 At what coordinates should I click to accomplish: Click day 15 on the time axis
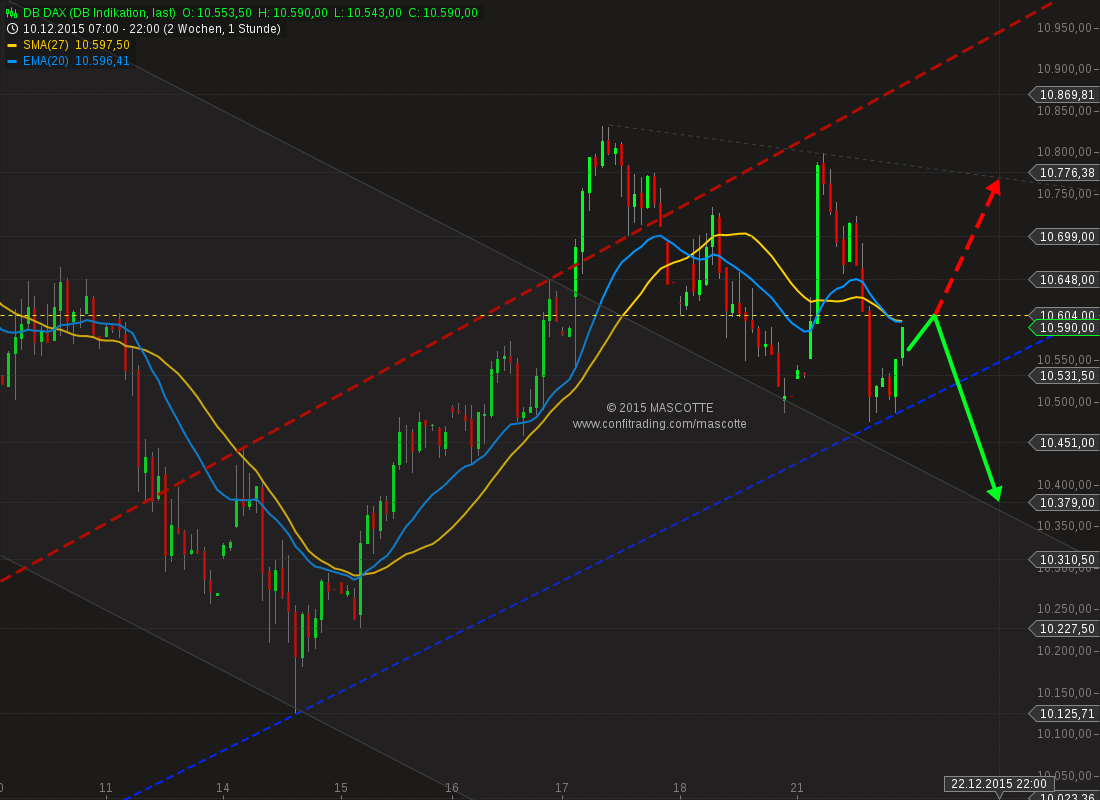click(340, 788)
